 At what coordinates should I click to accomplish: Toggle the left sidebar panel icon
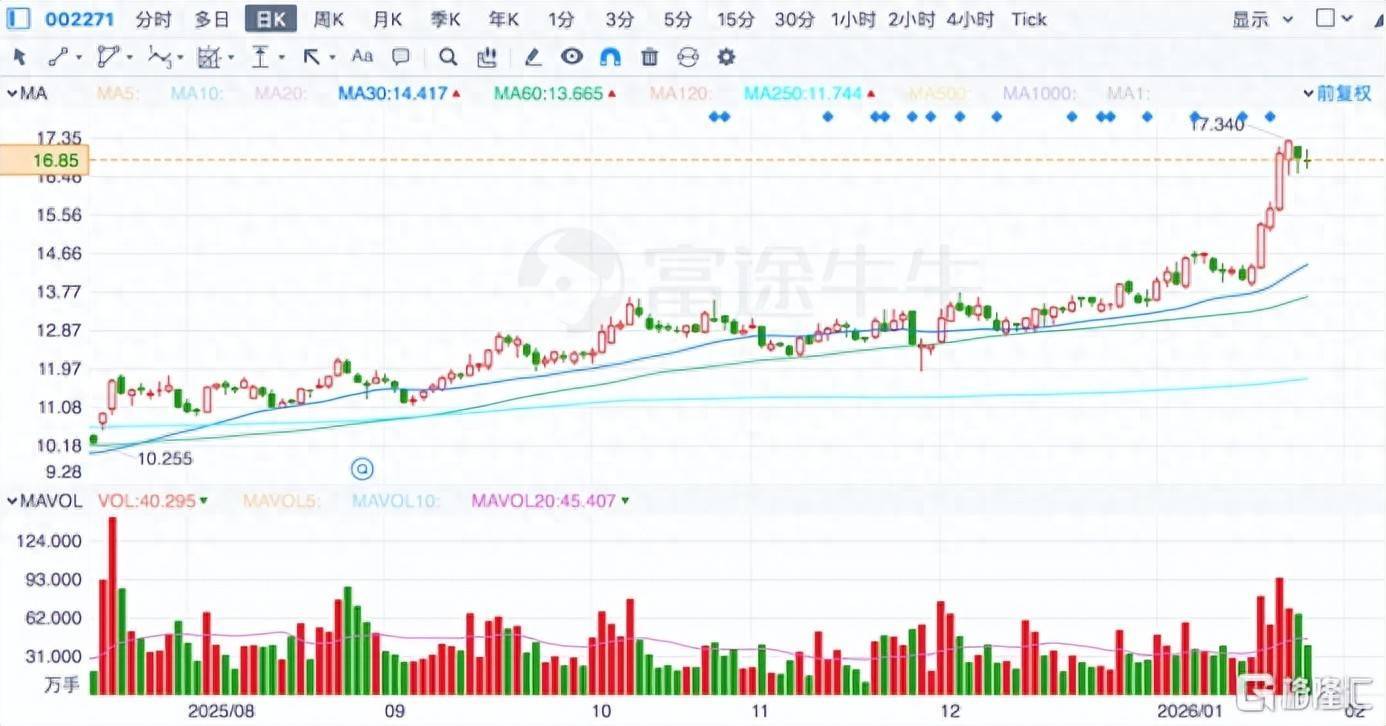pyautogui.click(x=18, y=19)
